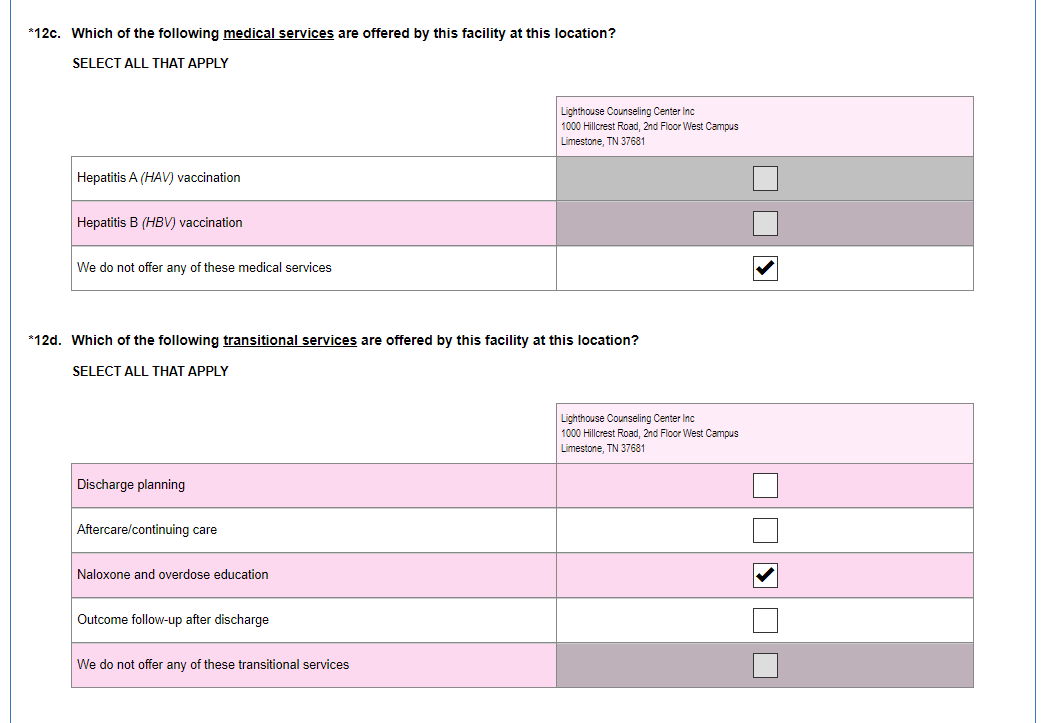The height and width of the screenshot is (723, 1054).
Task: Open the underlined 'medical services' link
Action: [278, 33]
